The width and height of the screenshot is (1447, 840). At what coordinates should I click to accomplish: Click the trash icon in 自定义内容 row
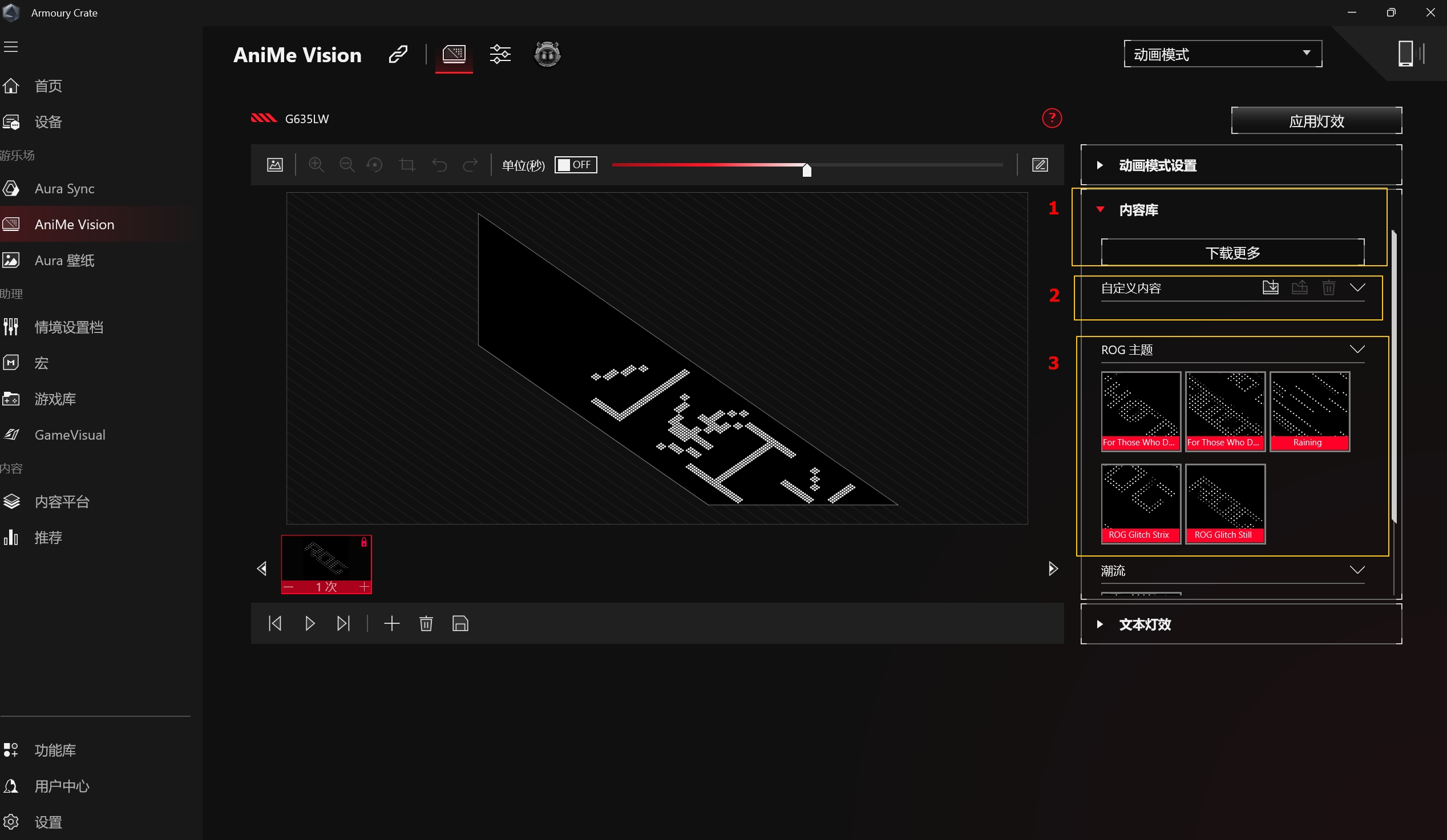(1328, 287)
